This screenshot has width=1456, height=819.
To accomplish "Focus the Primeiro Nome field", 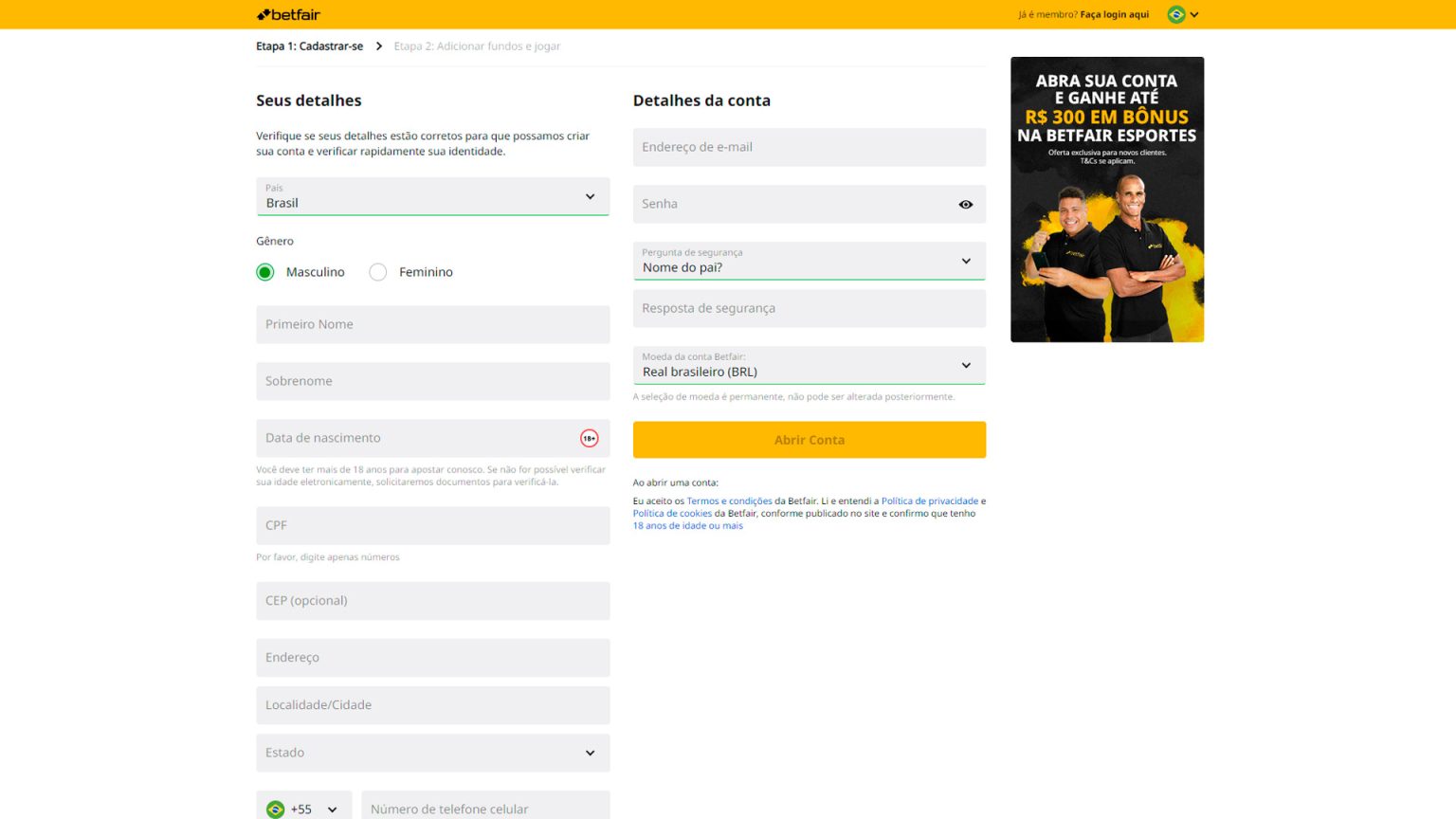I will [432, 324].
